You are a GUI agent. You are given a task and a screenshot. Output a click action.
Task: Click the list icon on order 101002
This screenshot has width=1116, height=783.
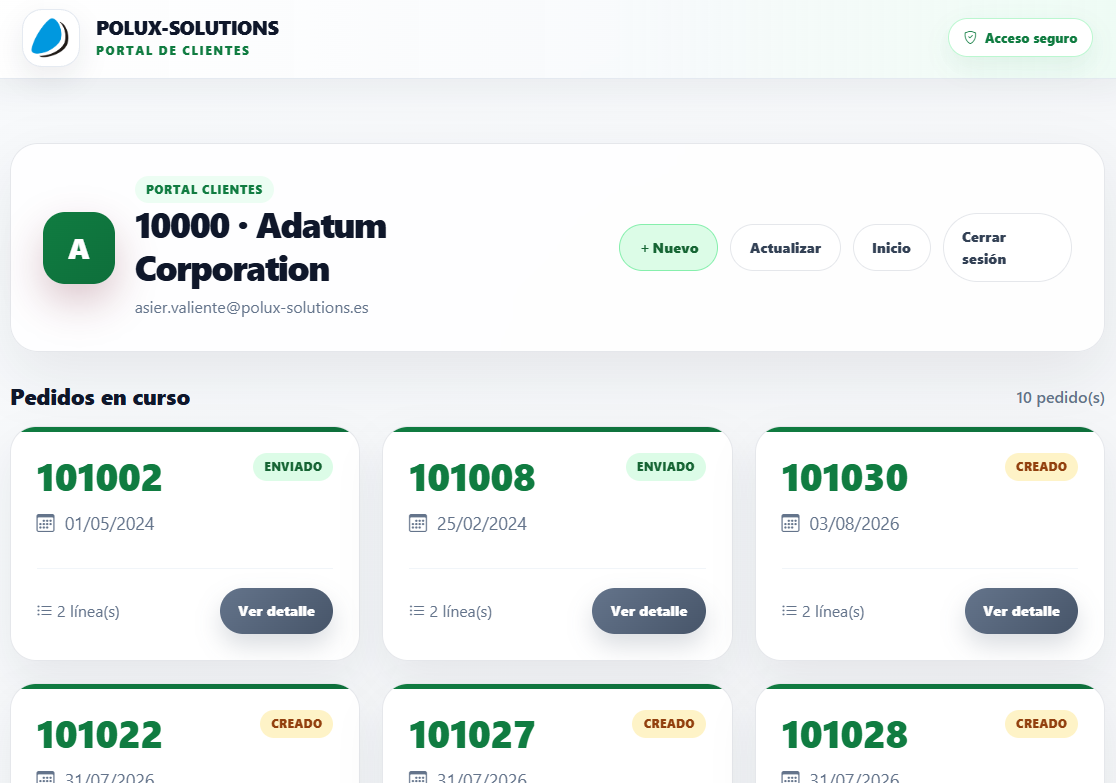[44, 611]
